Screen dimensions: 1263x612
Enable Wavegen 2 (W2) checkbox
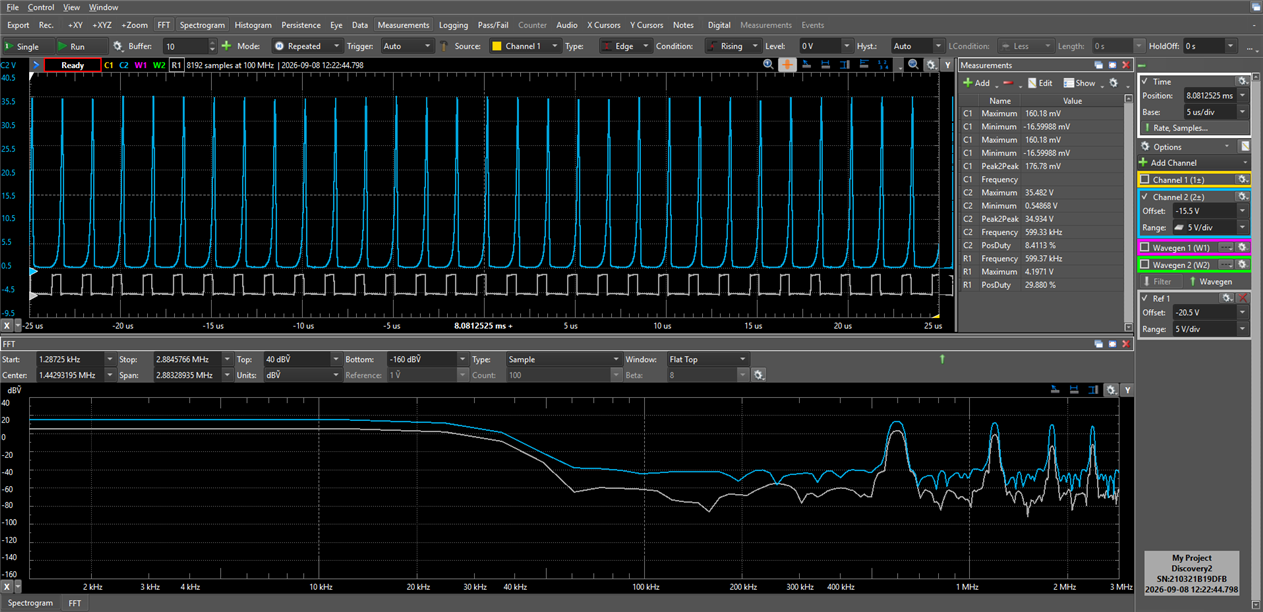(1145, 264)
